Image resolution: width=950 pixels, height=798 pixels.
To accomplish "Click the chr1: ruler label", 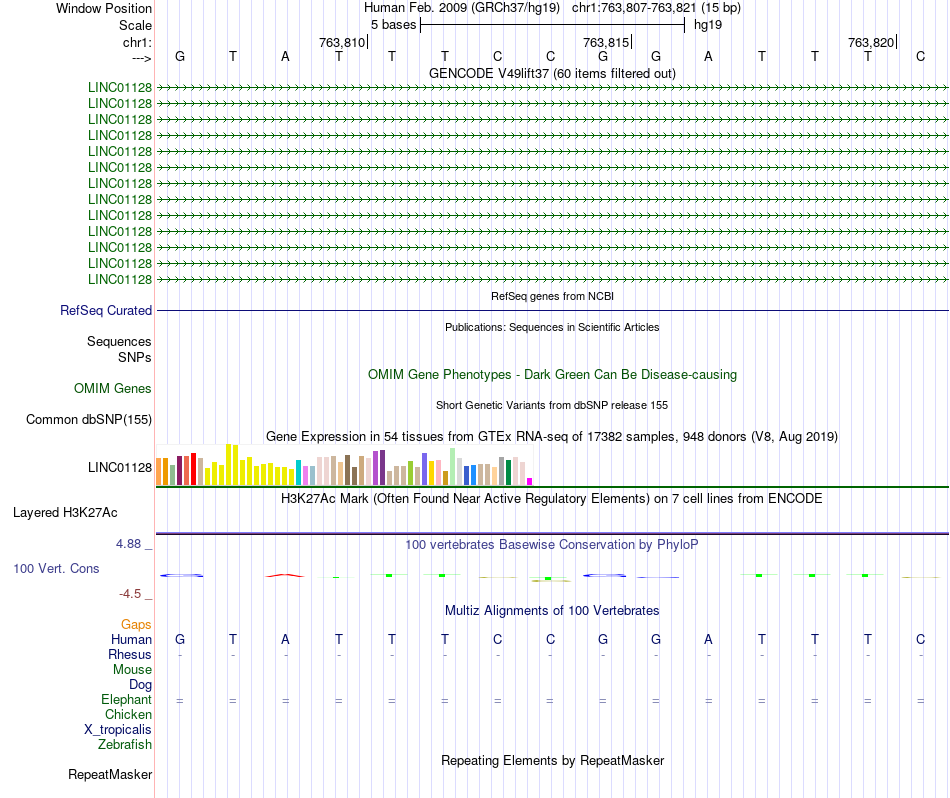I will click(137, 42).
